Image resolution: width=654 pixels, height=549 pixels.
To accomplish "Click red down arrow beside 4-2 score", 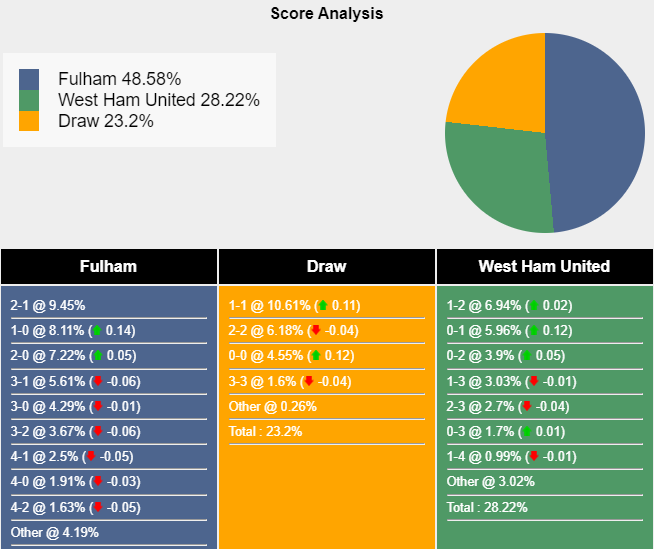I will pyautogui.click(x=98, y=507).
